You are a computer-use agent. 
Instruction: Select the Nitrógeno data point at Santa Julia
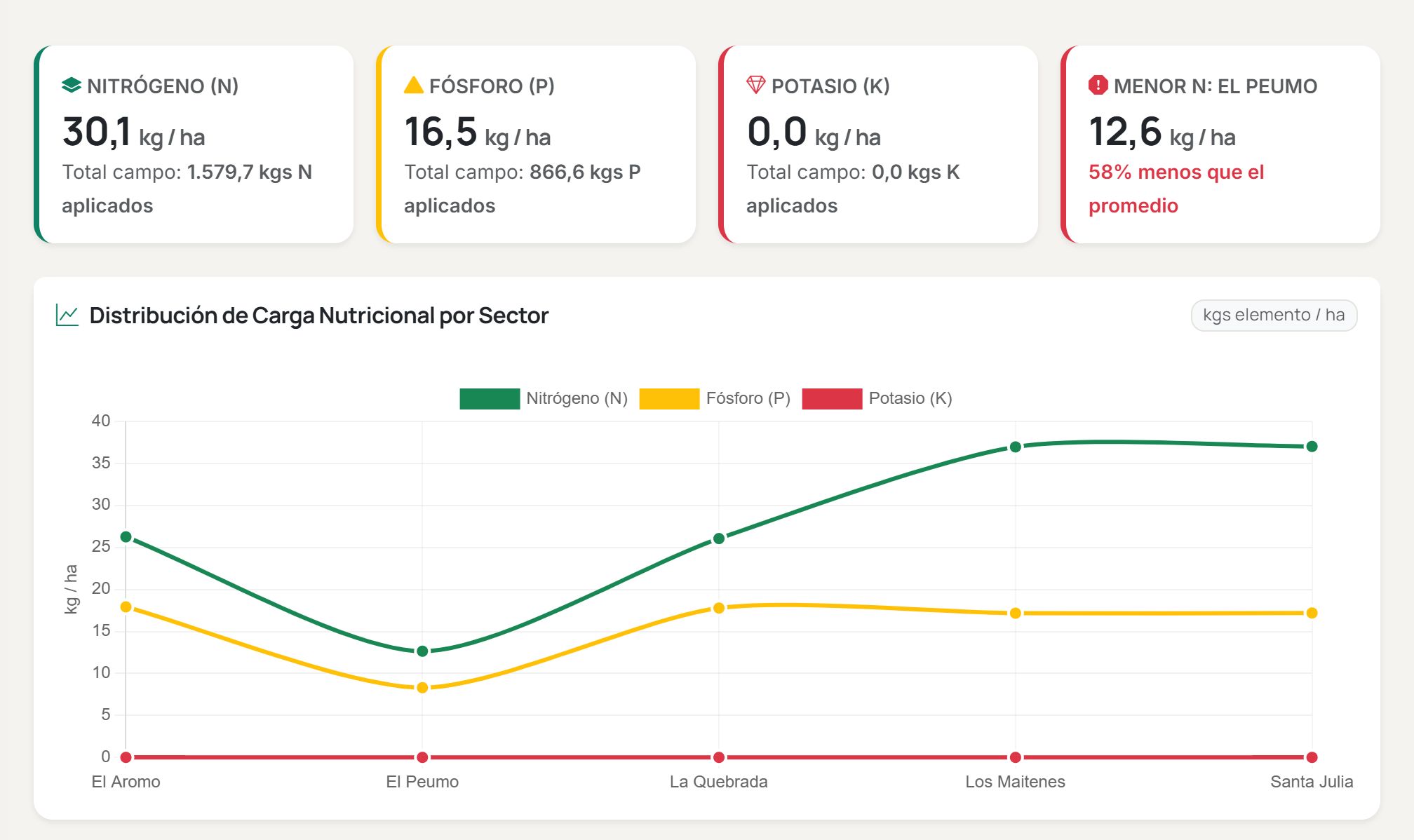(x=1312, y=447)
